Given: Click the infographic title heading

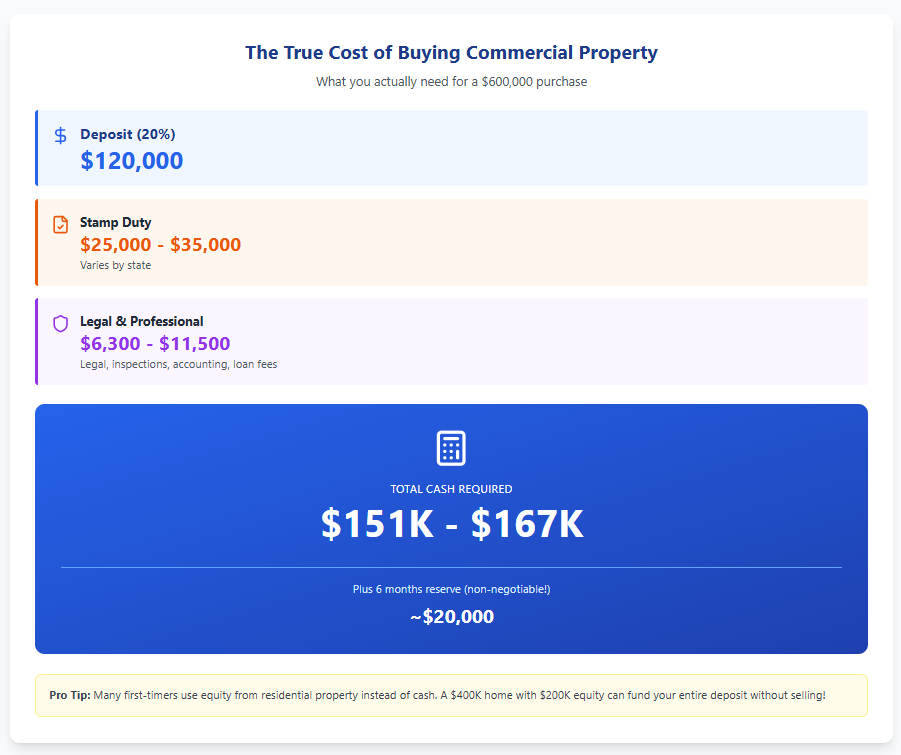Looking at the screenshot, I should click(451, 53).
